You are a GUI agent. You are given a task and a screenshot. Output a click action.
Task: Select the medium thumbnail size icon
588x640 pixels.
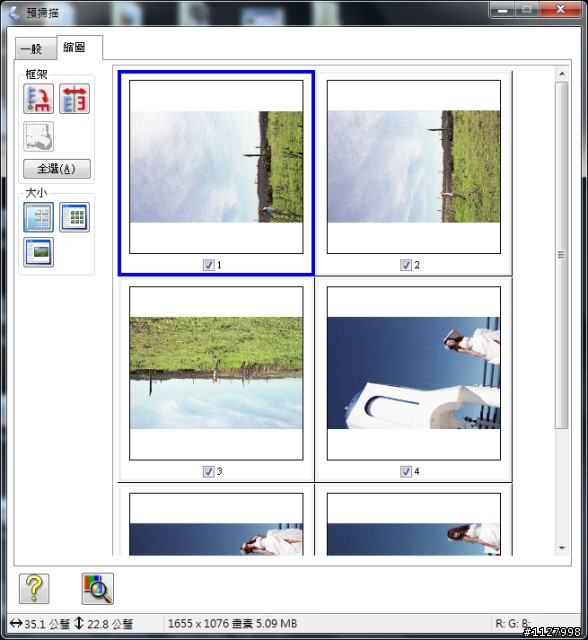tap(38, 217)
